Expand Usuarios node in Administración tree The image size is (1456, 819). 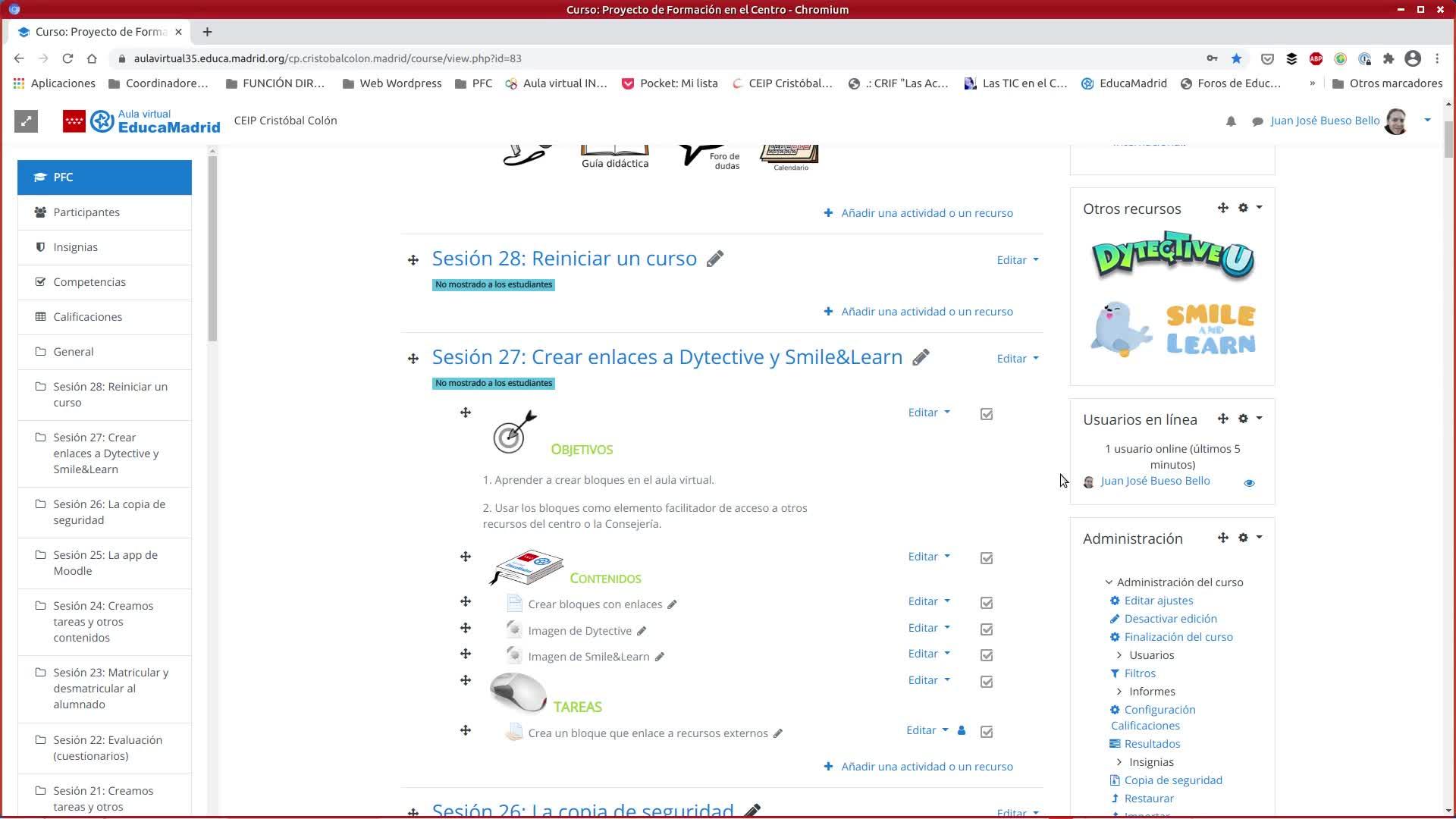(1119, 655)
